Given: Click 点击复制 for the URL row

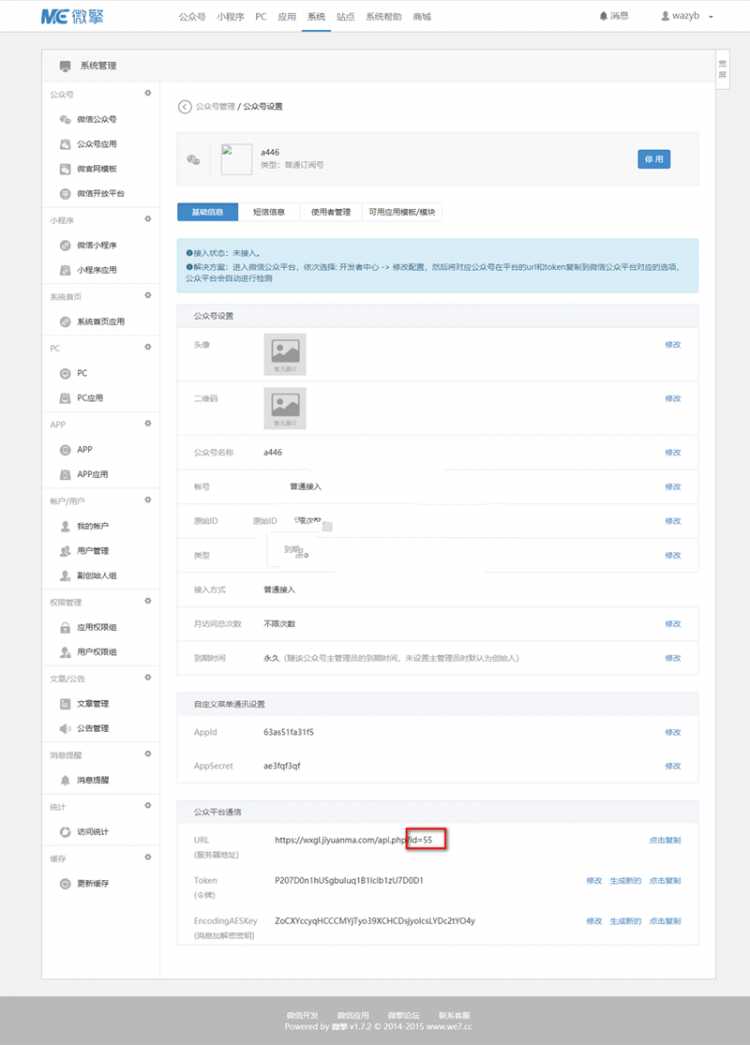Looking at the screenshot, I should click(665, 840).
